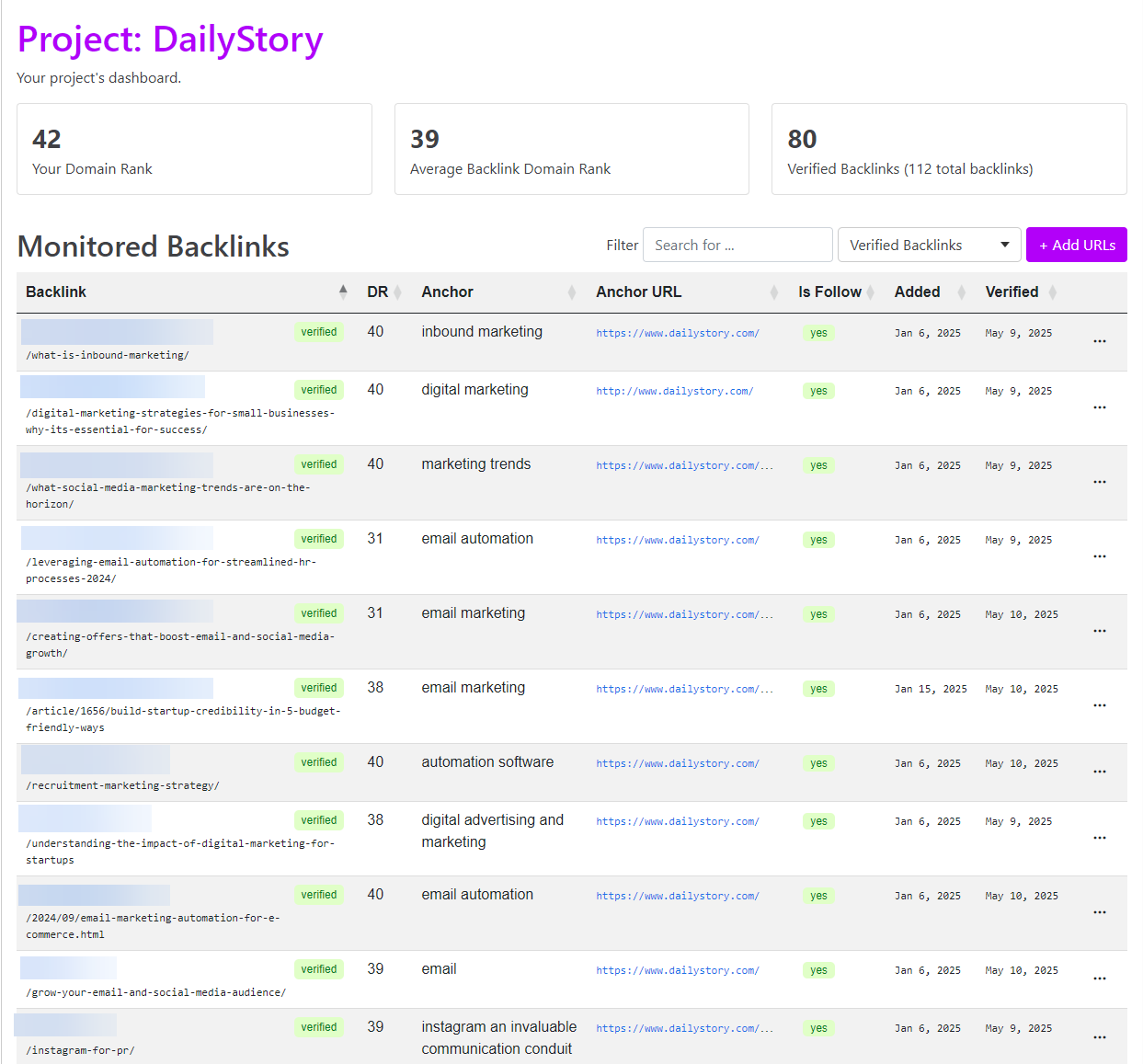This screenshot has height=1064, width=1143.
Task: Select anchor 'digital advertising and marketing'
Action: [493, 830]
